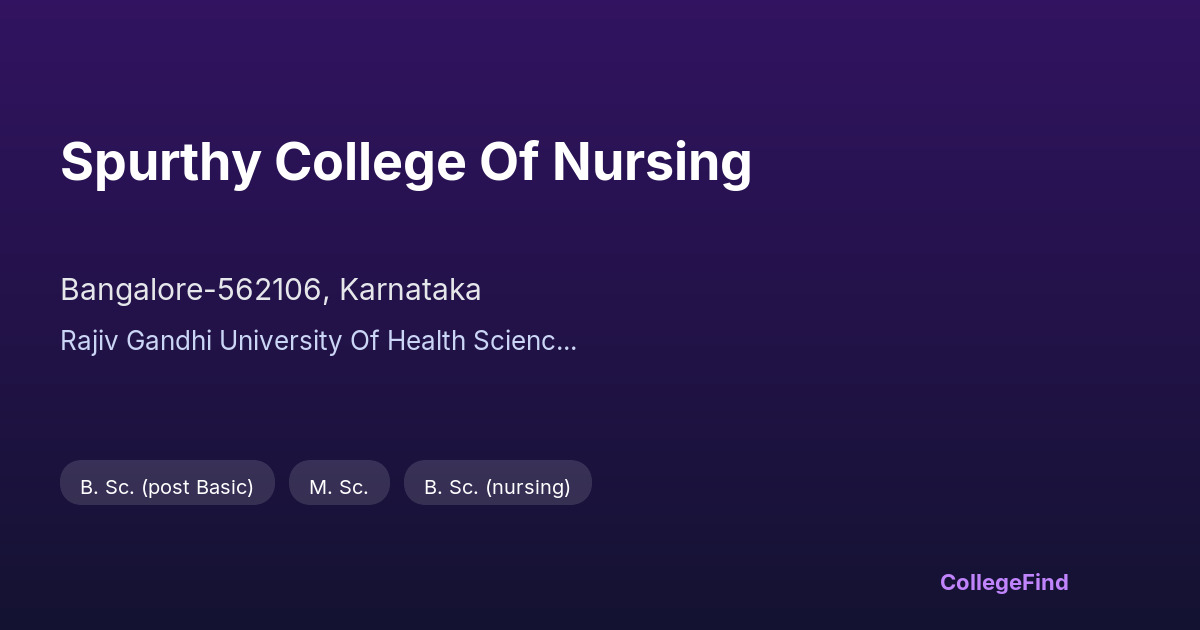Open the CollegeFind brand logo

tap(1003, 582)
